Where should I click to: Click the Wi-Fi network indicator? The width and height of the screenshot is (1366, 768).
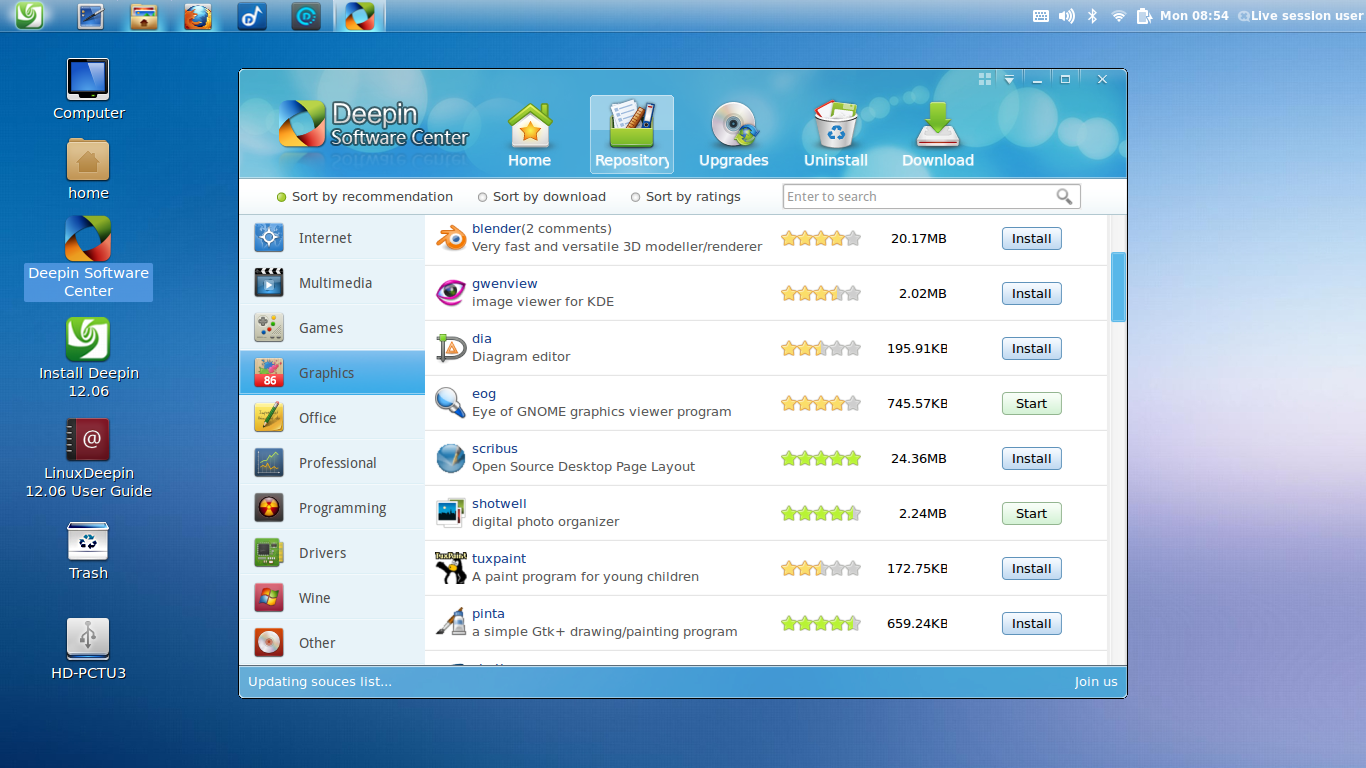coord(1119,15)
